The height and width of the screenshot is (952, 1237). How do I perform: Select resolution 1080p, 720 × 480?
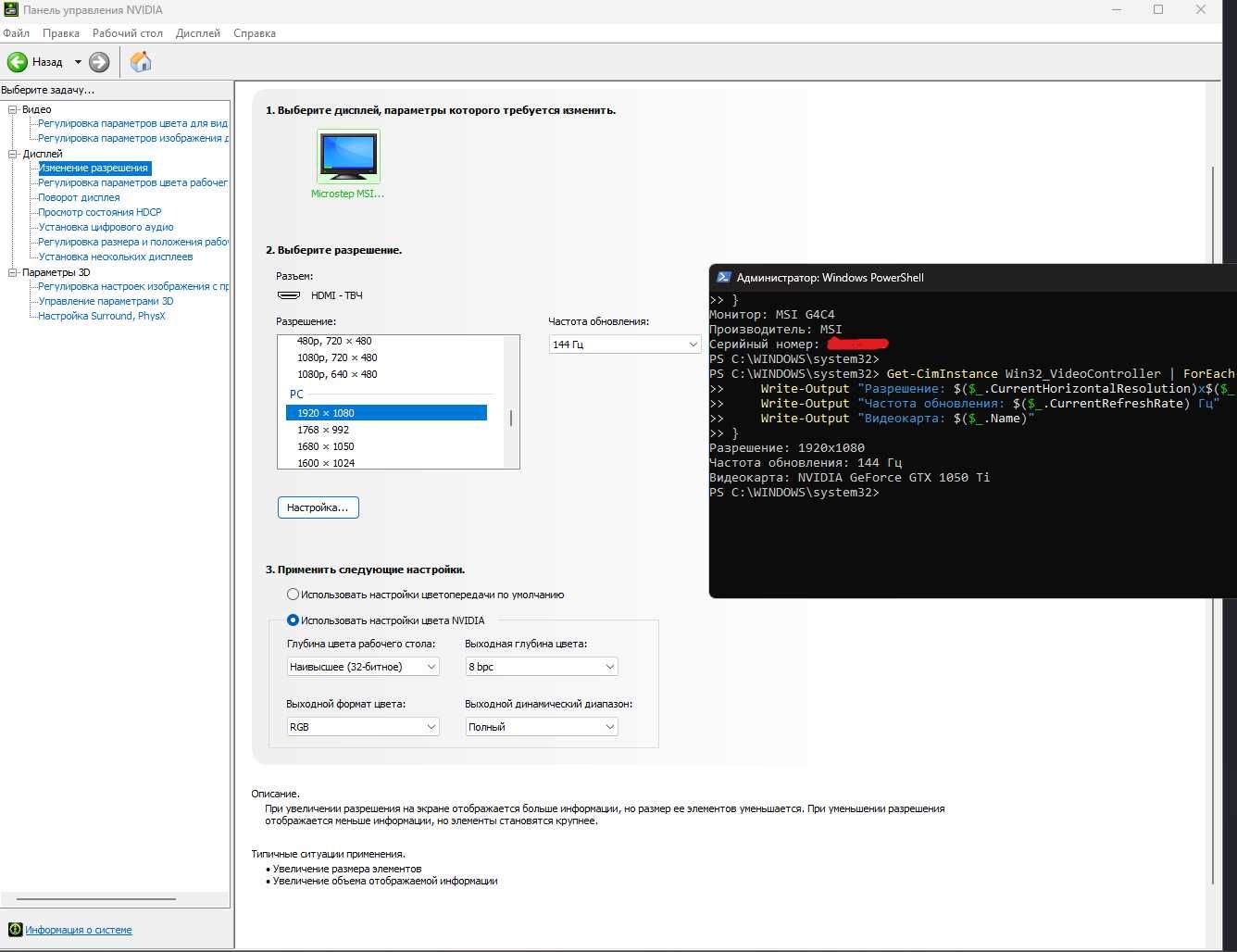337,357
